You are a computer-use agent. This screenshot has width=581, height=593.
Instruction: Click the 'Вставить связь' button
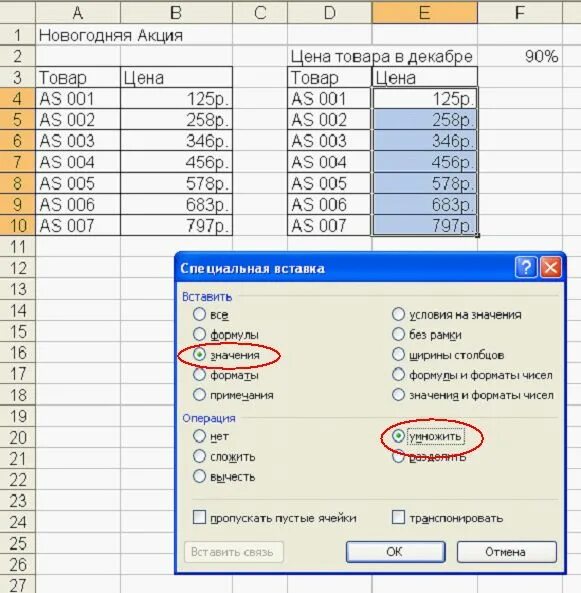click(234, 552)
